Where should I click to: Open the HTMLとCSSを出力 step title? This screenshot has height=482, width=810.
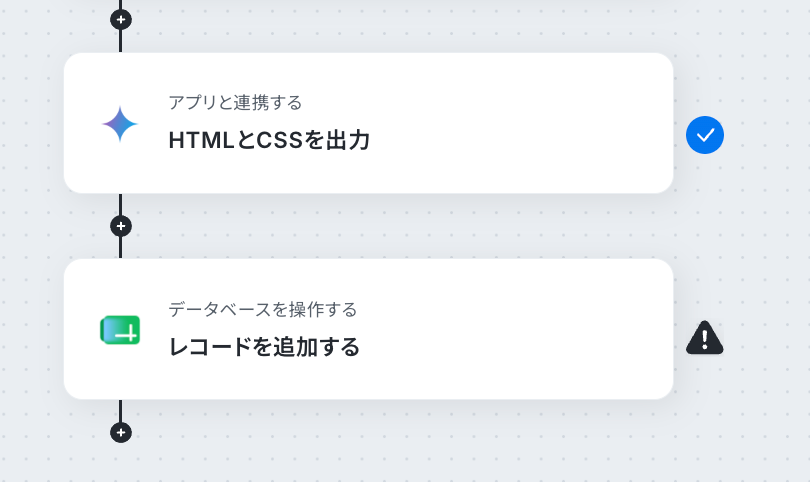[x=269, y=140]
